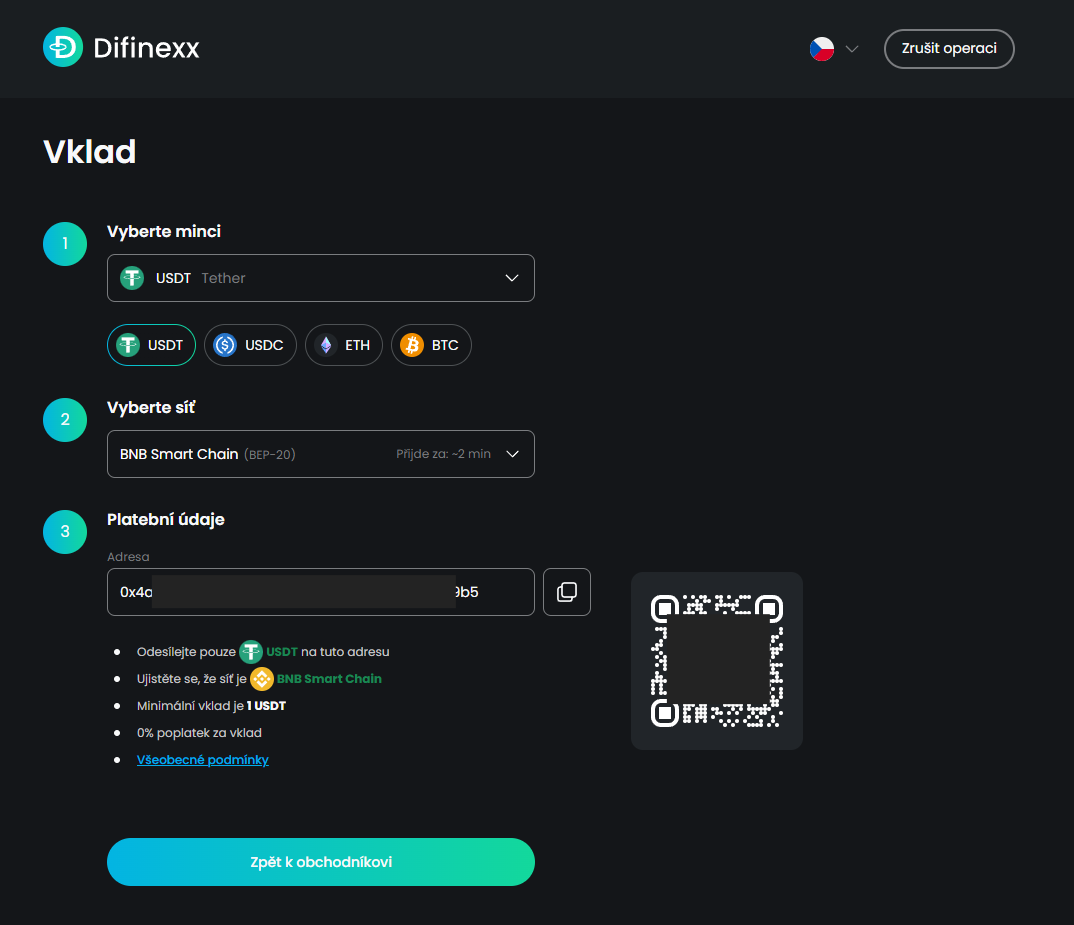Click Zpět k obchodníkovi button
The height and width of the screenshot is (925, 1074).
321,862
